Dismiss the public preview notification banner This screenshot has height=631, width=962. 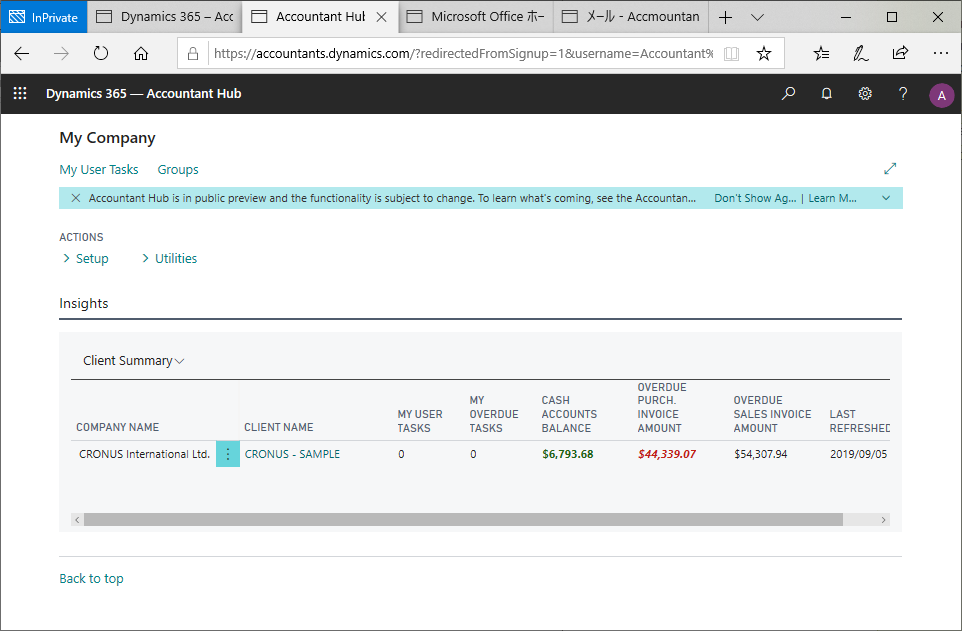[x=76, y=198]
